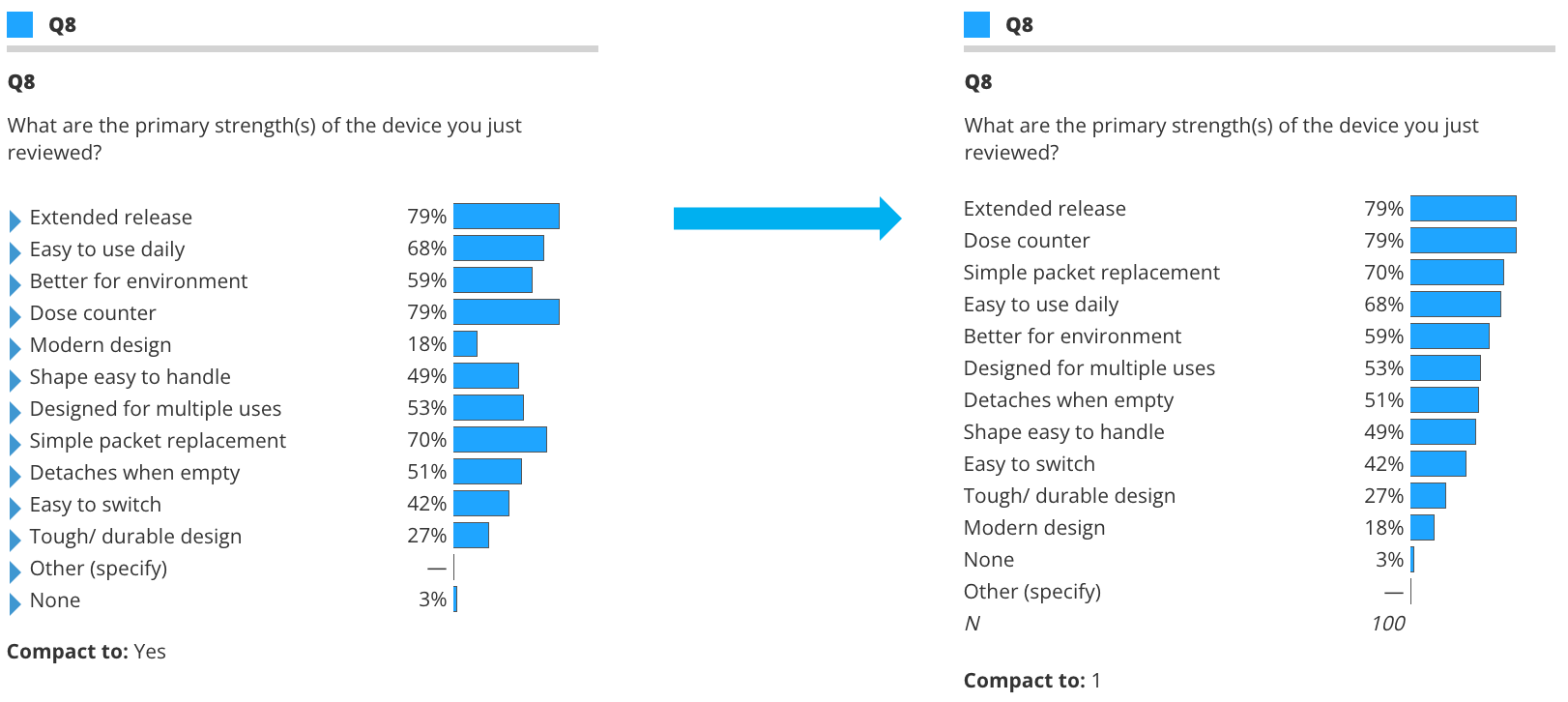This screenshot has width=1568, height=702.
Task: Click the triangle next to None
Action: click(15, 603)
